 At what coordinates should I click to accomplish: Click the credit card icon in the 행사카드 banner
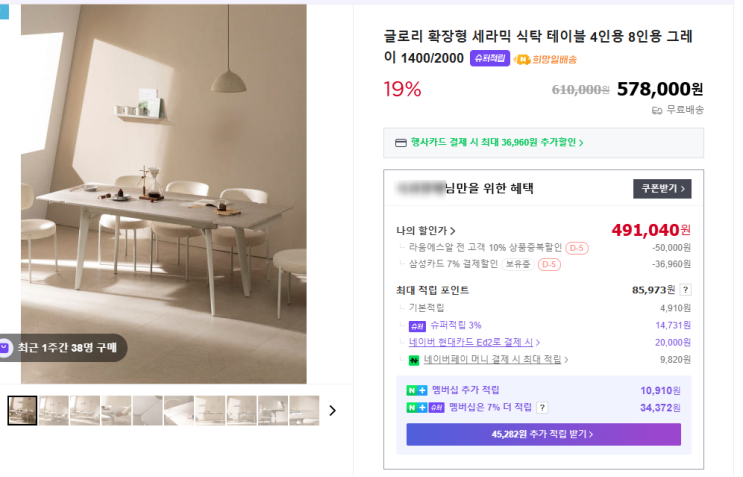pos(400,143)
